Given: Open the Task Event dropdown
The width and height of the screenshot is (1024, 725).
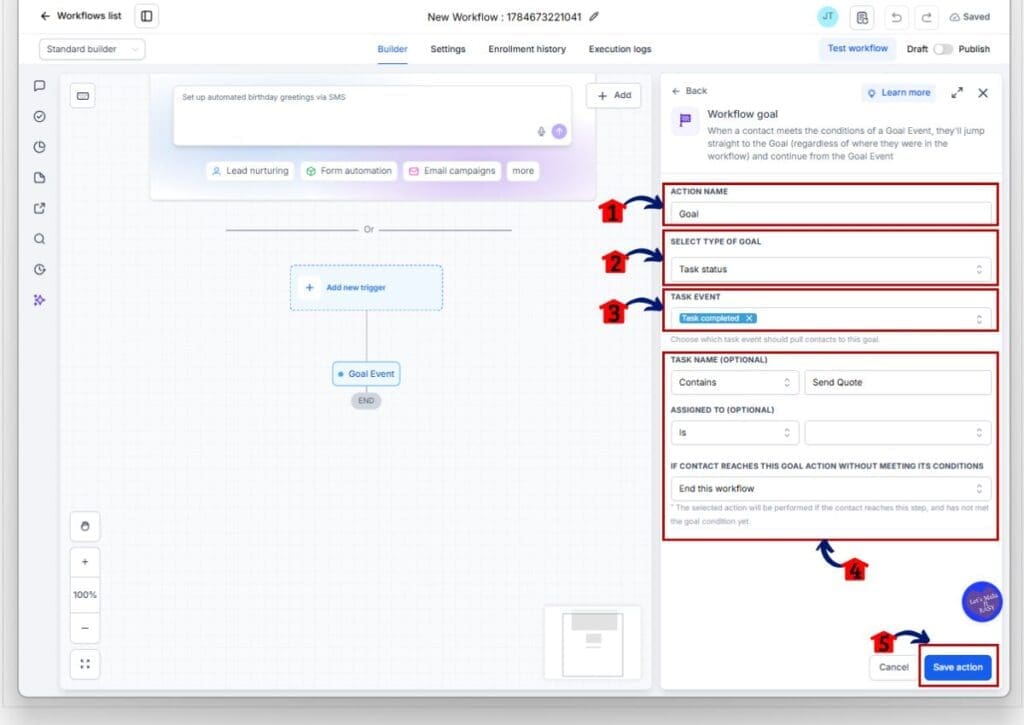Looking at the screenshot, I should (x=831, y=319).
